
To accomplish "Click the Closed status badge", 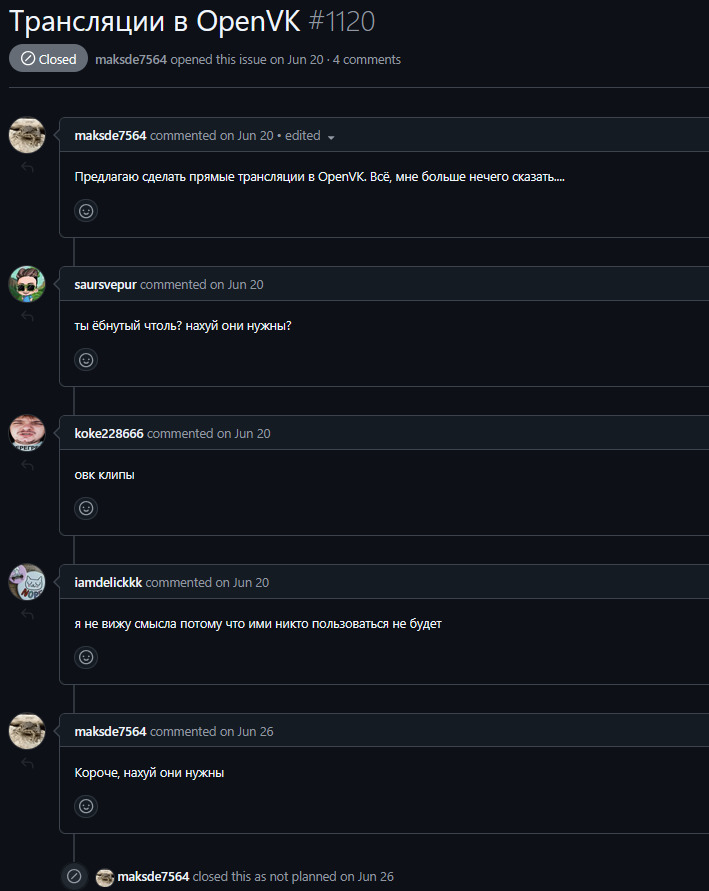I will click(x=48, y=59).
